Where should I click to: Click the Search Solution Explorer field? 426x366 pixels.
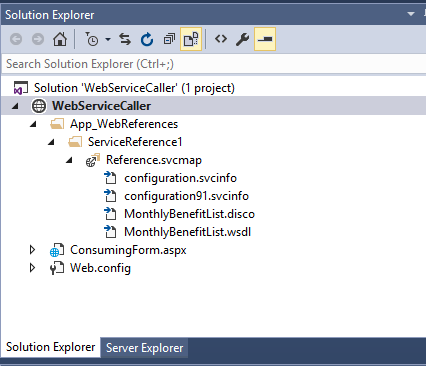pyautogui.click(x=213, y=64)
